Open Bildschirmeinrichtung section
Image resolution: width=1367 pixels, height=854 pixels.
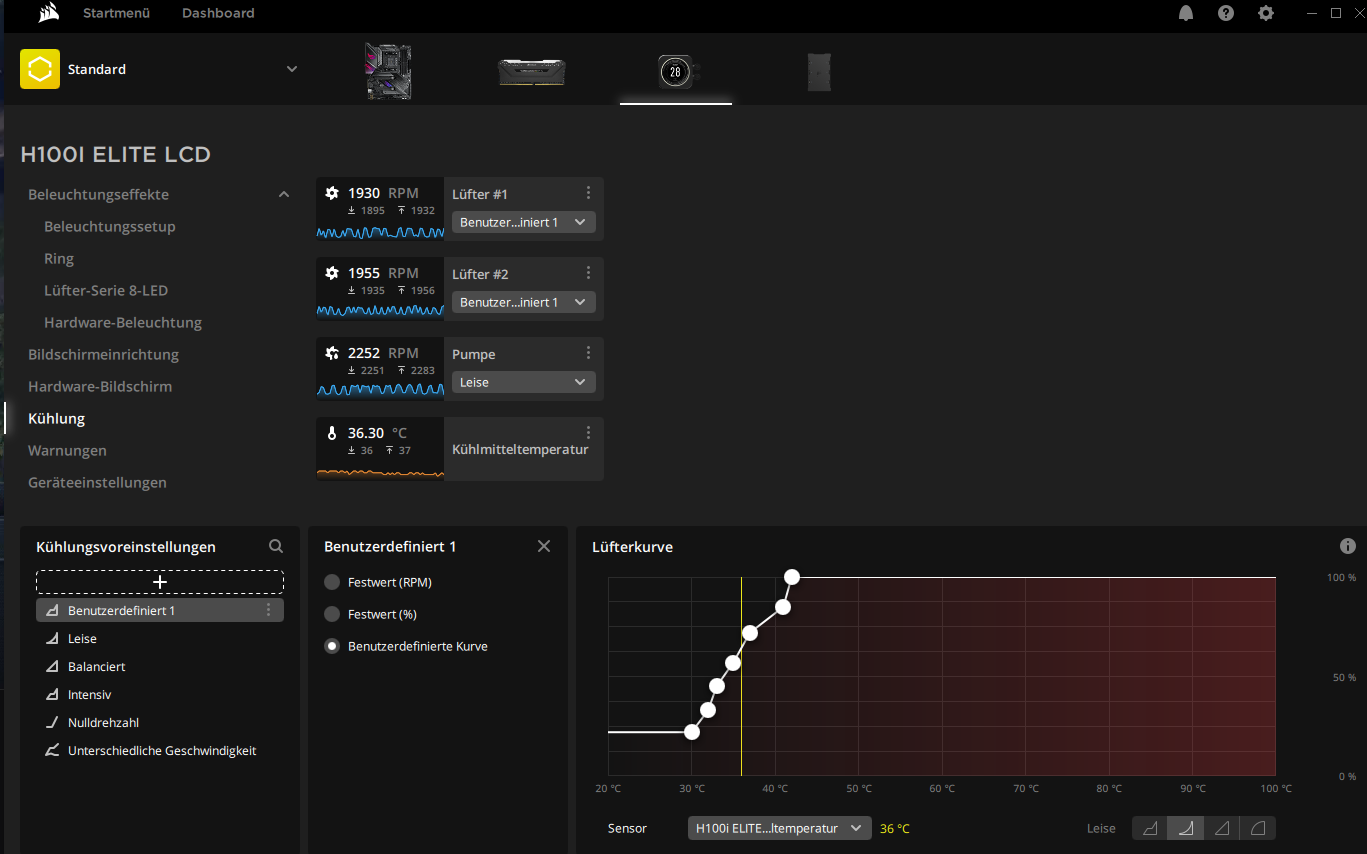104,354
